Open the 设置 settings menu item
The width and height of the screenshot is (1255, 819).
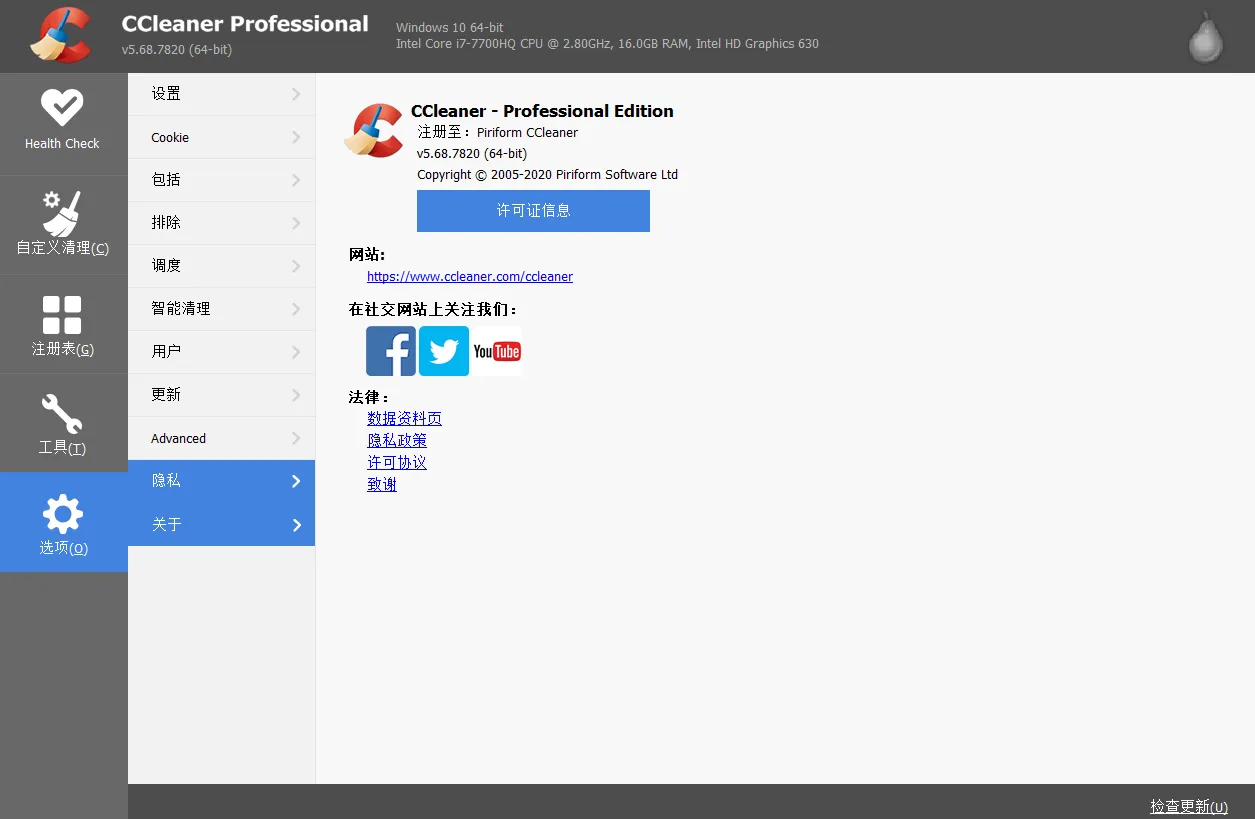(221, 94)
